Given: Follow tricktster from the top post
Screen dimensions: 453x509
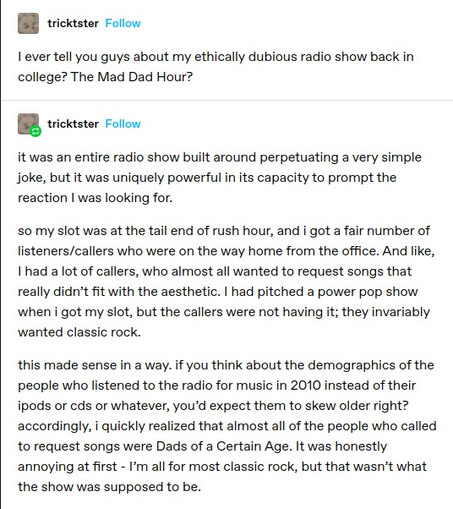Looking at the screenshot, I should click(x=123, y=23).
